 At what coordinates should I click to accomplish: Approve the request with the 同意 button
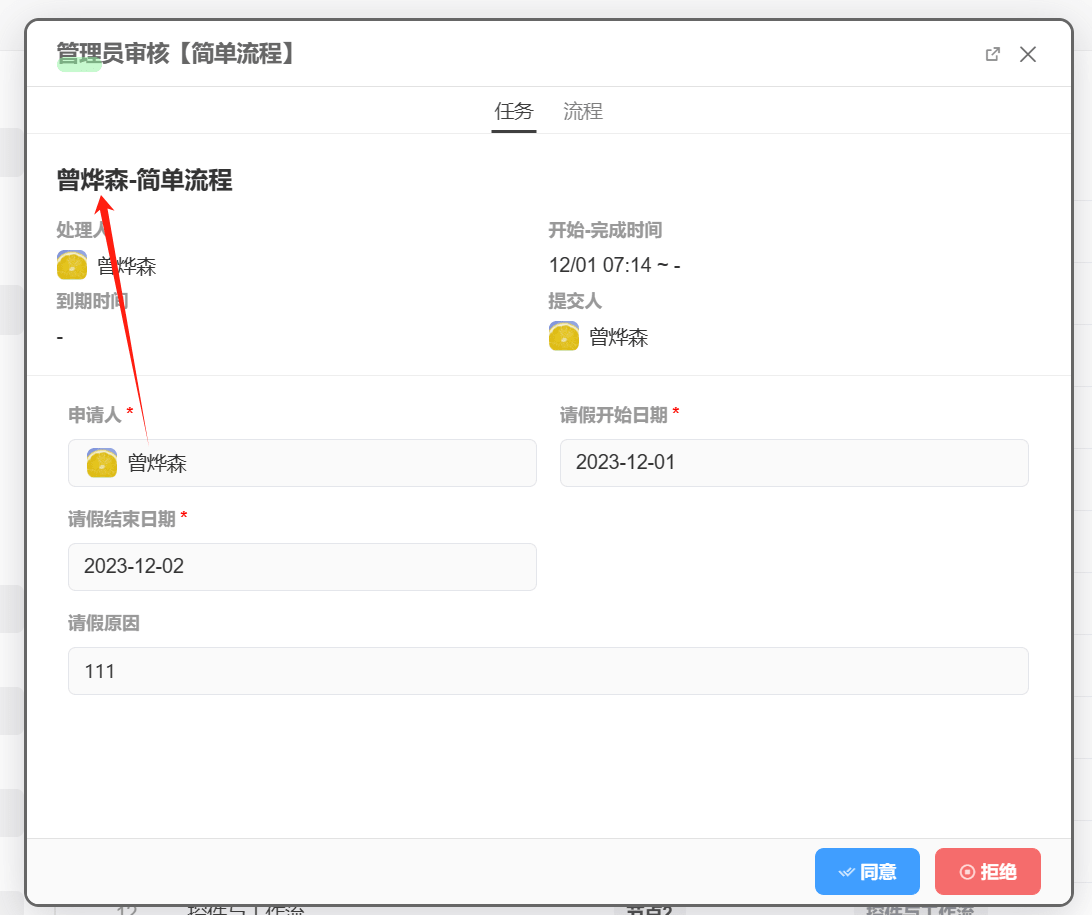[866, 871]
